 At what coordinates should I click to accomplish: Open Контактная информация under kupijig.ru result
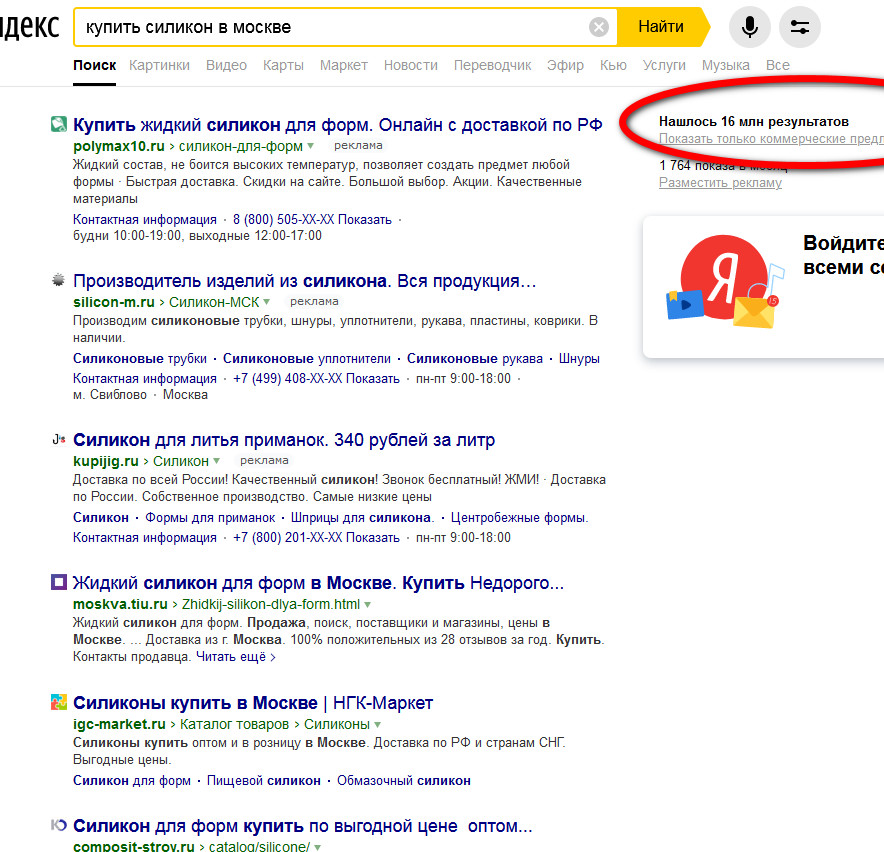144,537
